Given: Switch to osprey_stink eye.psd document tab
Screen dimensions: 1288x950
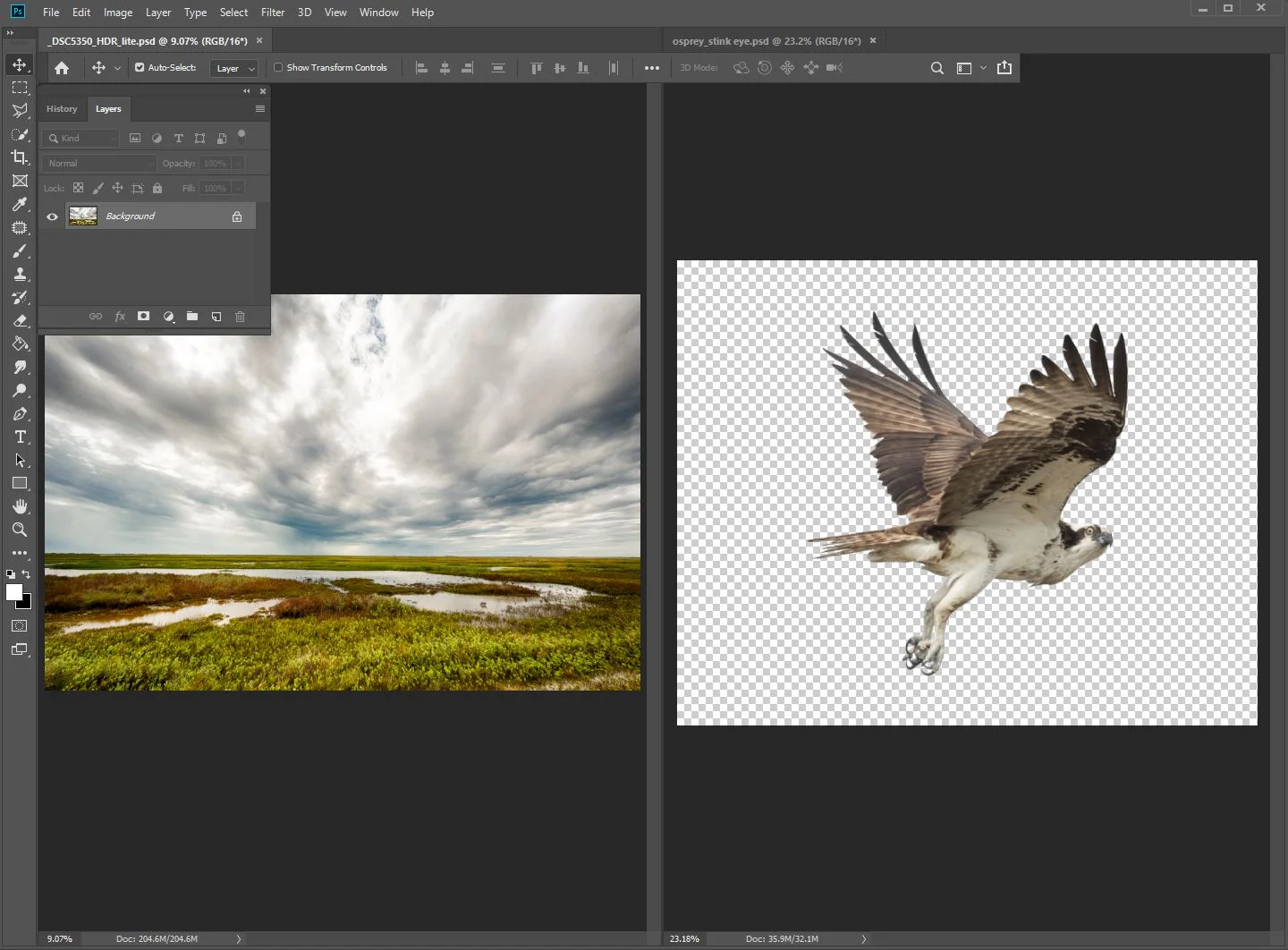Looking at the screenshot, I should point(766,41).
